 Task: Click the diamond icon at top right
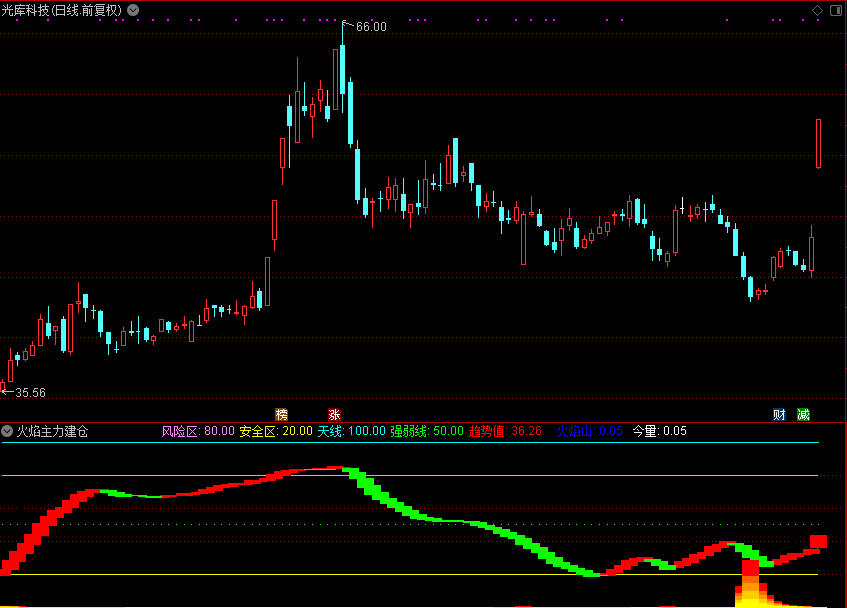point(817,10)
